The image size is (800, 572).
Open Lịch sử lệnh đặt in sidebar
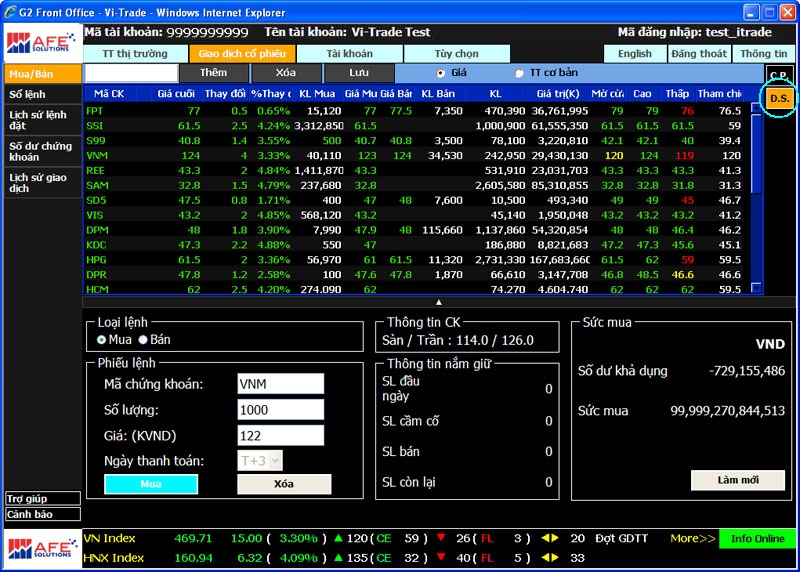point(42,120)
